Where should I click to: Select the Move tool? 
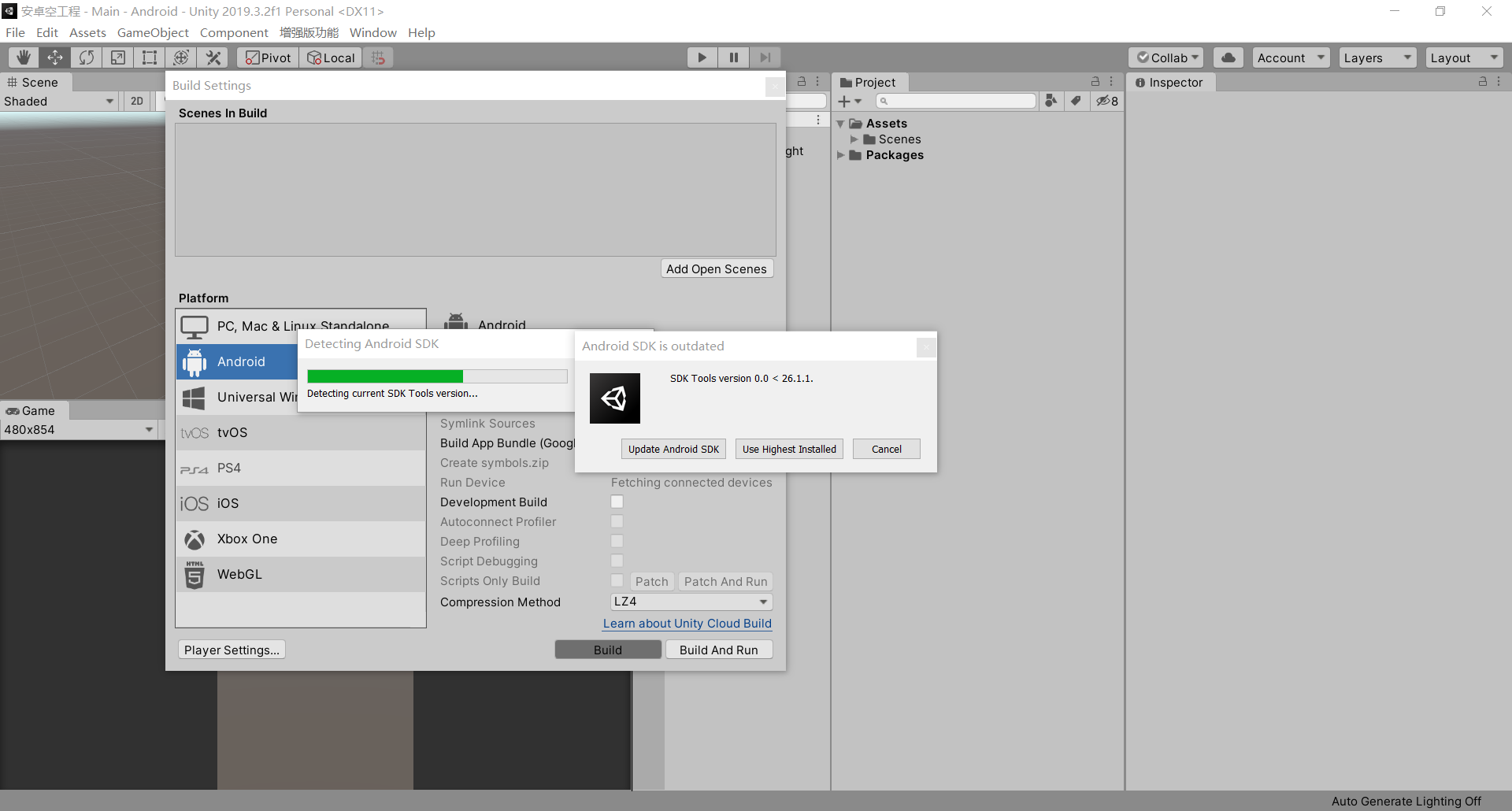(55, 57)
